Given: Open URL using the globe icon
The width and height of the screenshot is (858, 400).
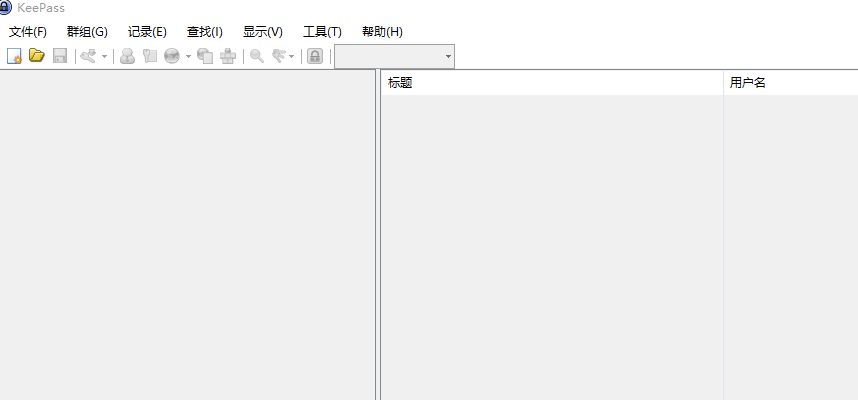Looking at the screenshot, I should pos(172,56).
